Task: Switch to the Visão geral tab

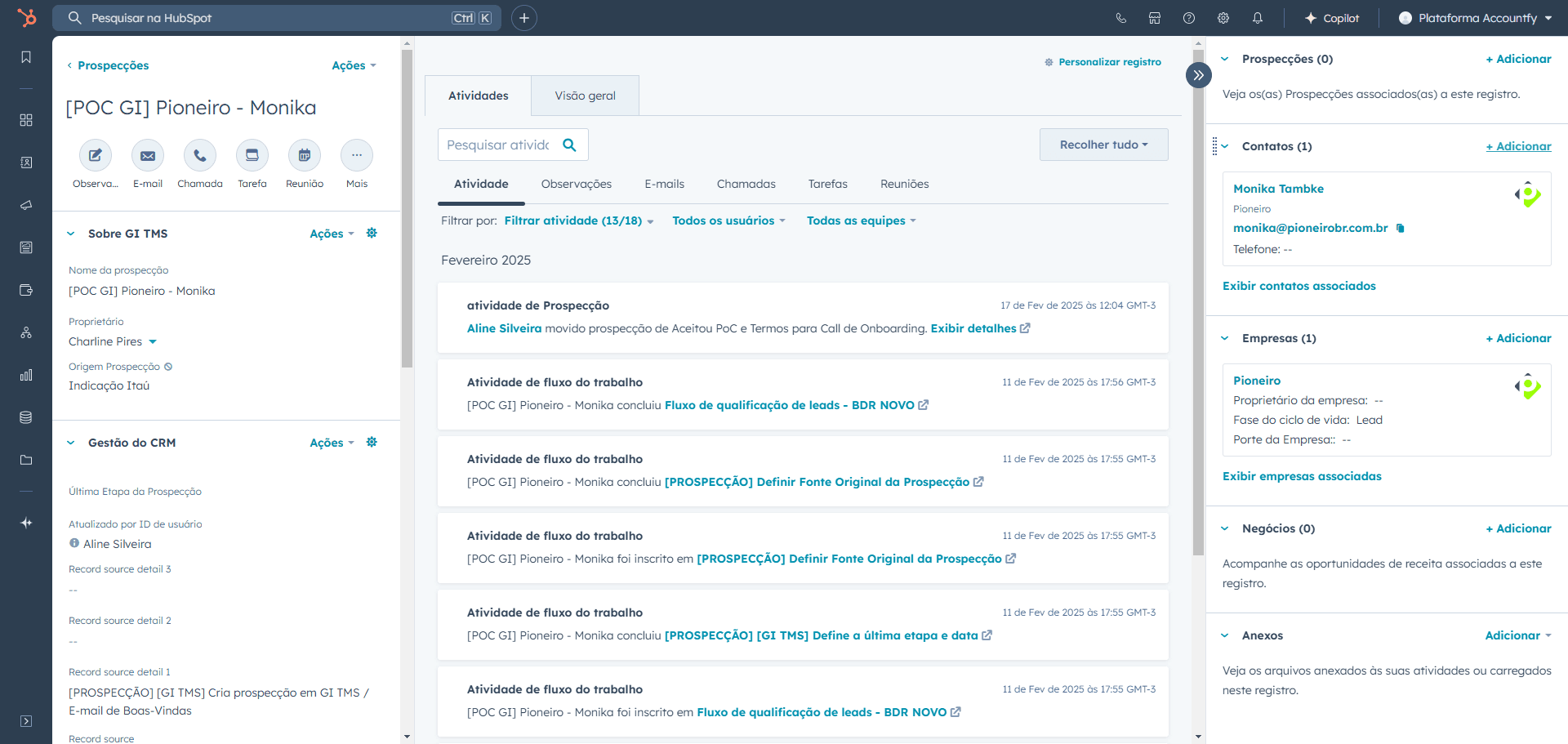Action: point(586,96)
